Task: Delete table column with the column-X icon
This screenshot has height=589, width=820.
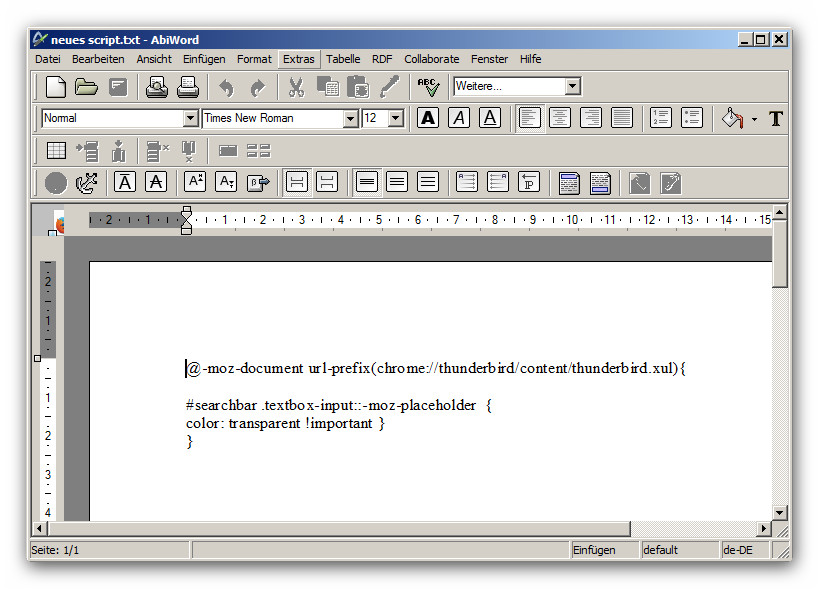Action: tap(189, 151)
